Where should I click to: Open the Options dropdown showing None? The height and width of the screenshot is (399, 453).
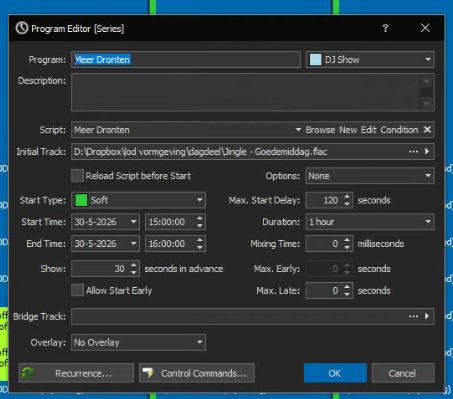[370, 176]
